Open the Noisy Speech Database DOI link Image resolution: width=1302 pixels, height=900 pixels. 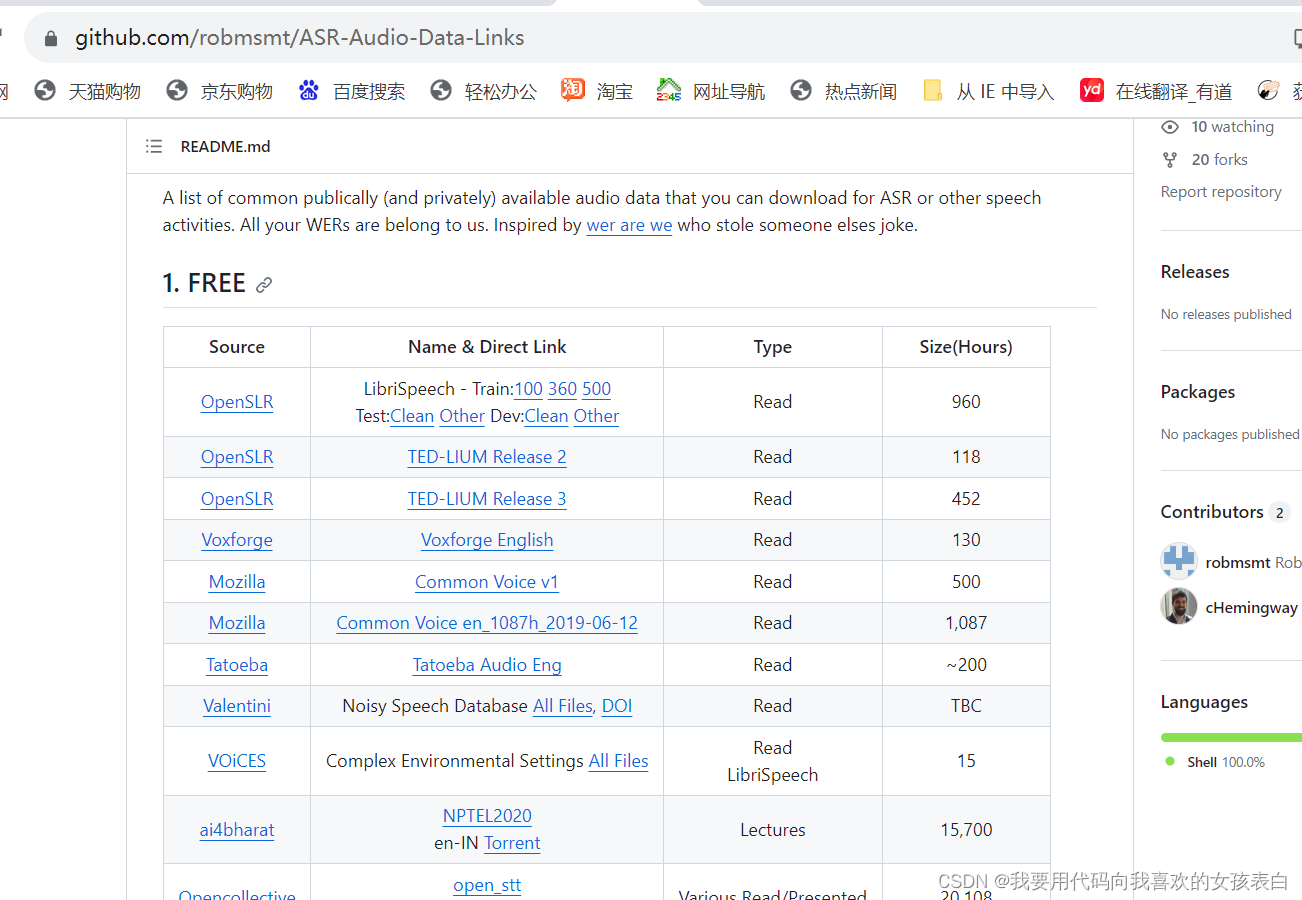coord(617,706)
